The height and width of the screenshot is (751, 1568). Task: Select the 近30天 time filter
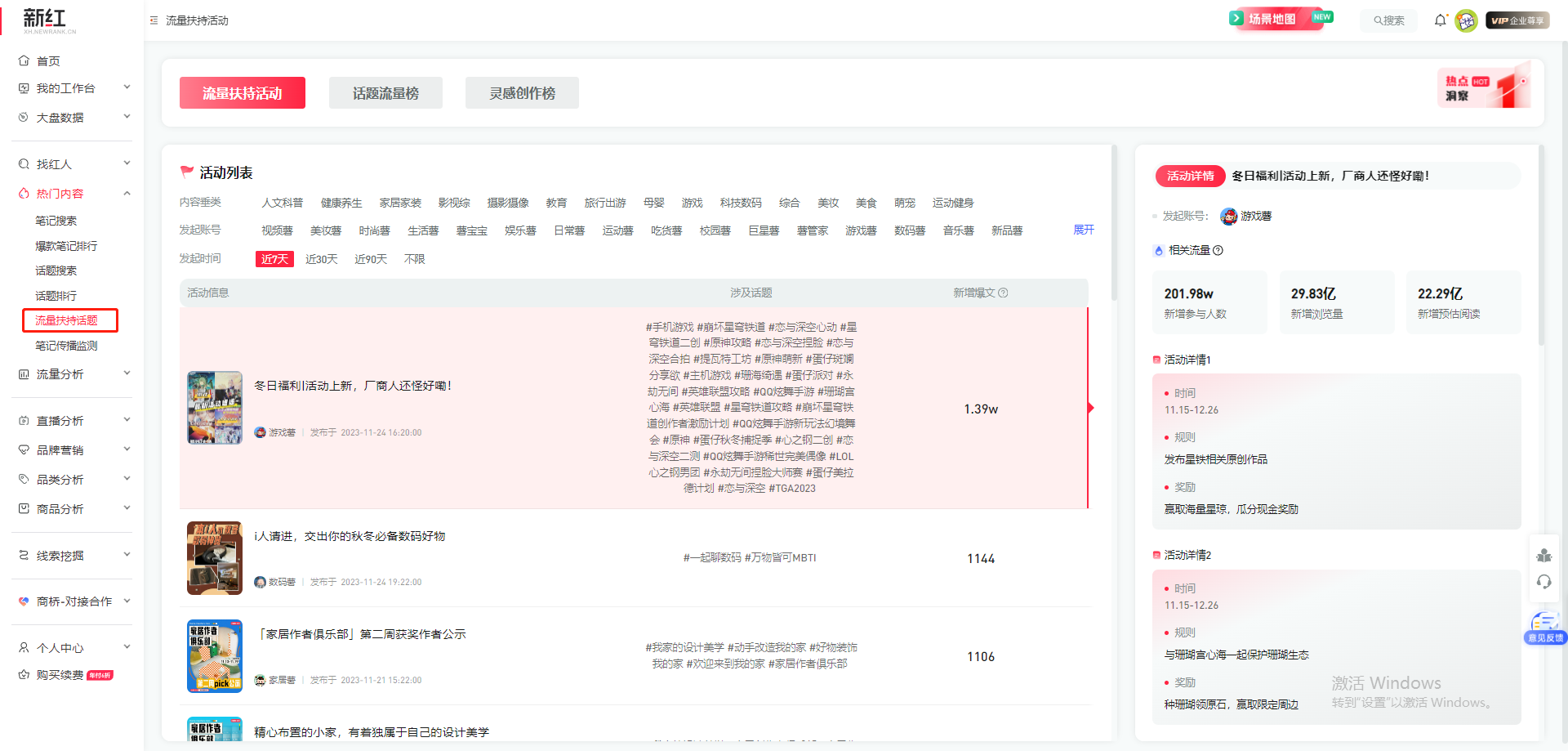322,259
